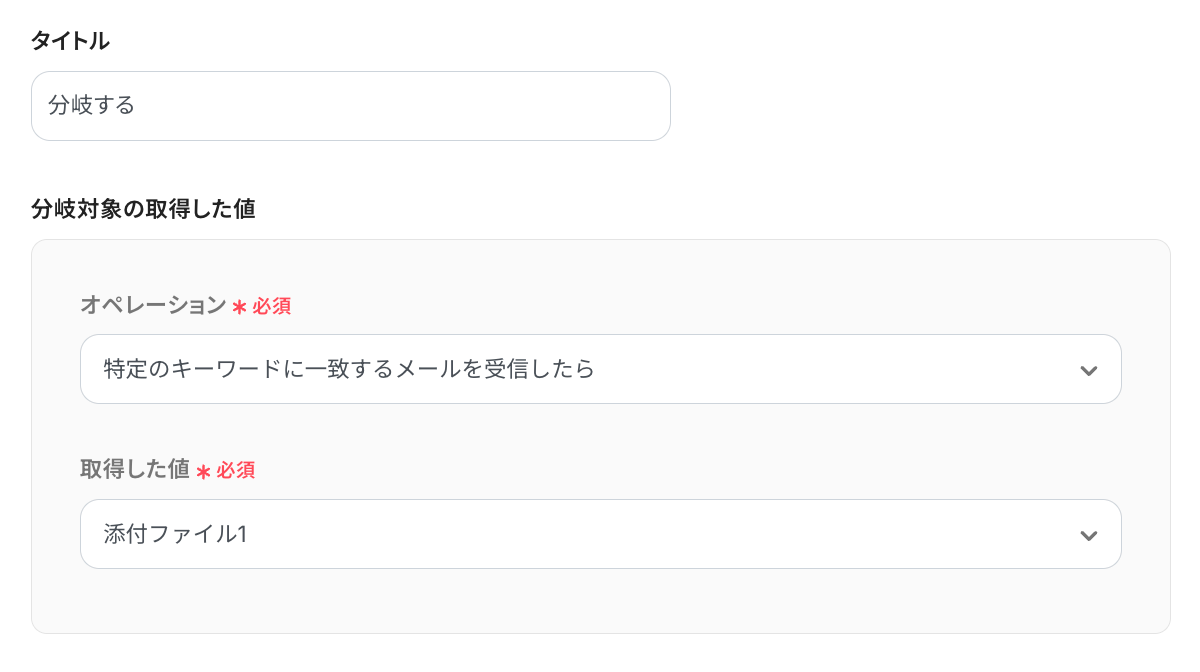Click the 必須 marker next to オペレーション
The width and height of the screenshot is (1200, 672).
pos(271,307)
